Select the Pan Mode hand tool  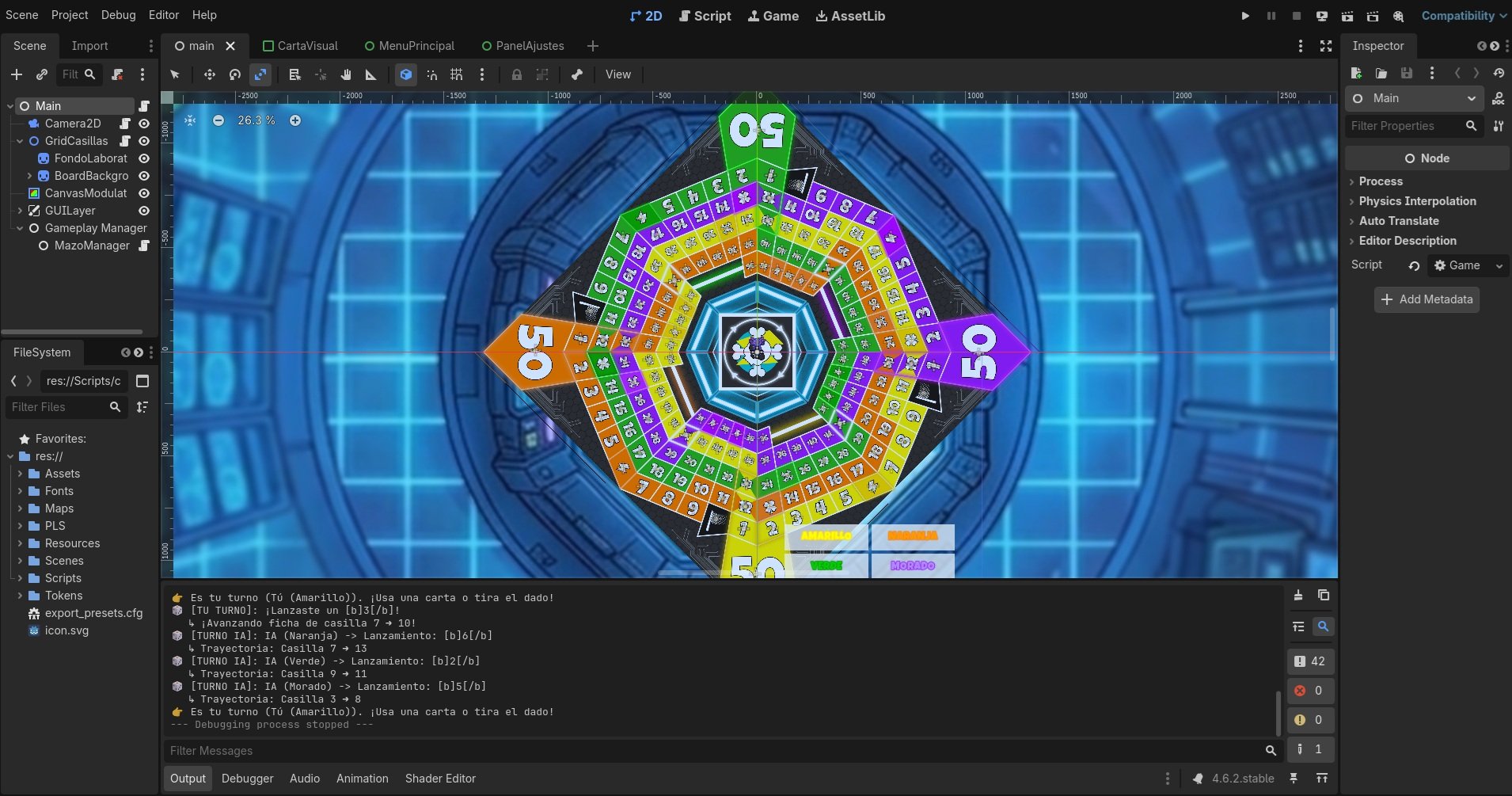(346, 74)
